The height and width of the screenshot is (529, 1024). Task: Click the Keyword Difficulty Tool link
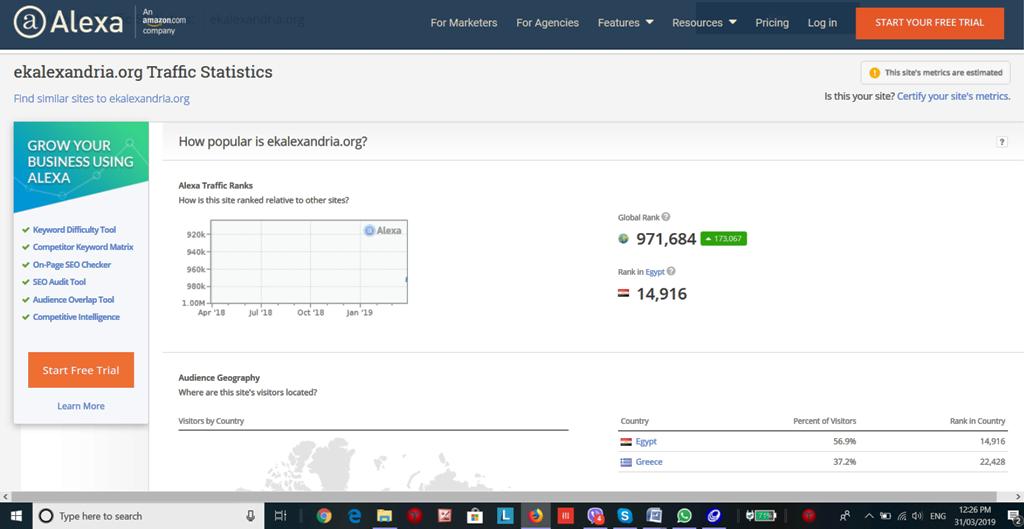74,230
